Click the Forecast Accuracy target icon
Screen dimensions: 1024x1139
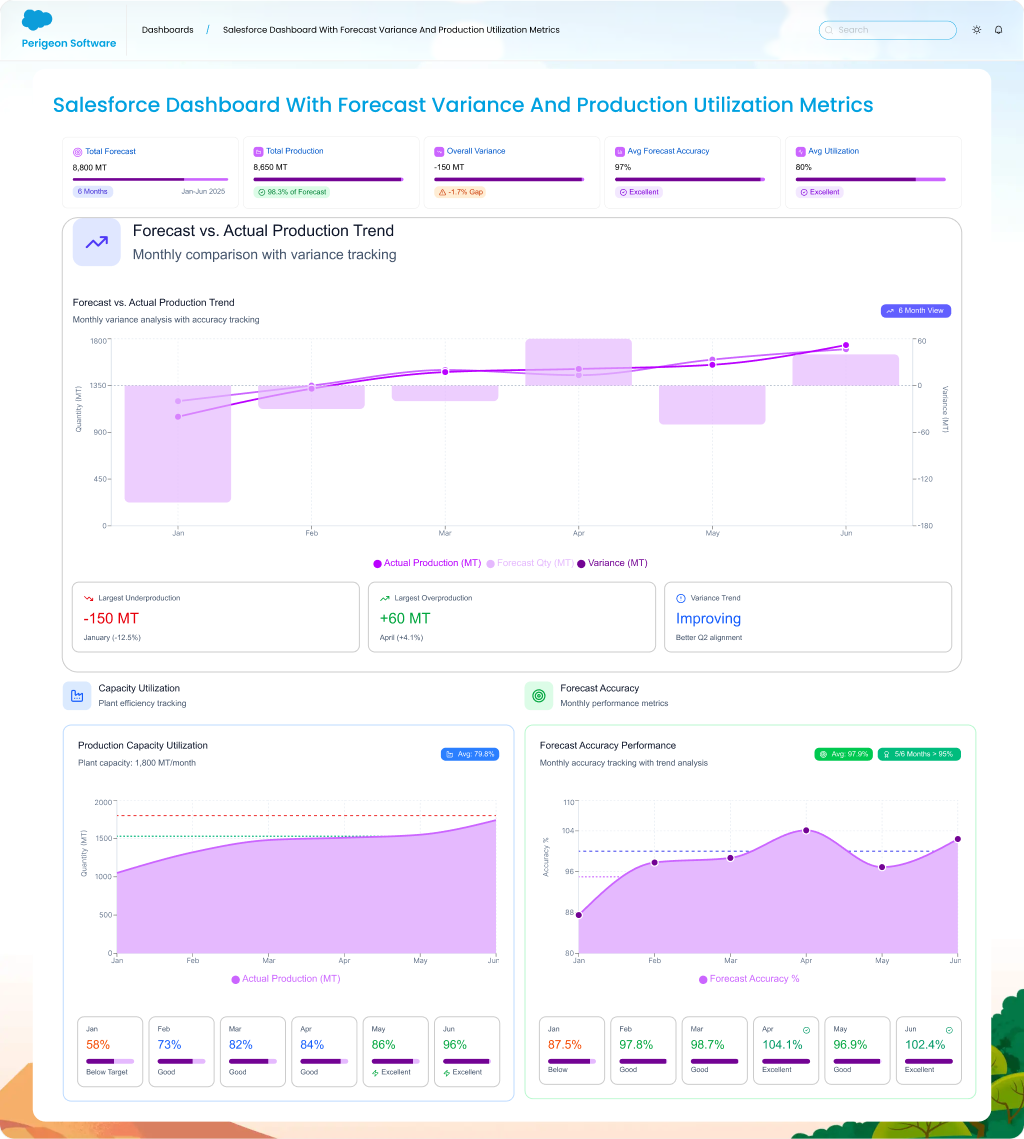[539, 695]
